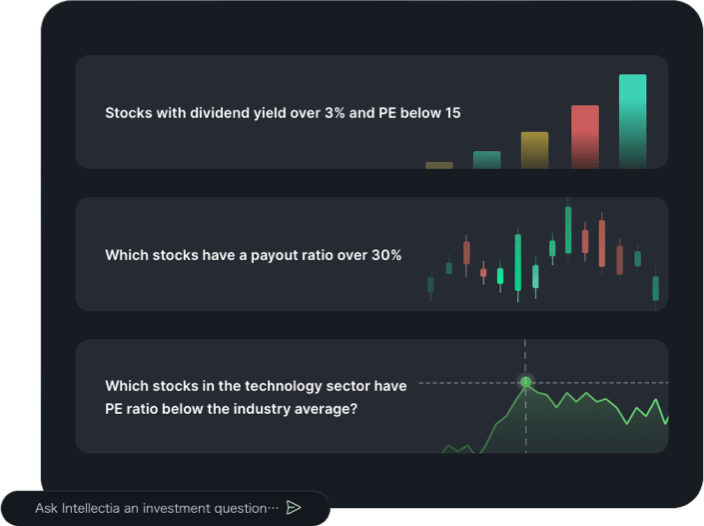This screenshot has height=526, width=704.
Task: Click the tallest red candlestick on the right
Action: coord(602,243)
